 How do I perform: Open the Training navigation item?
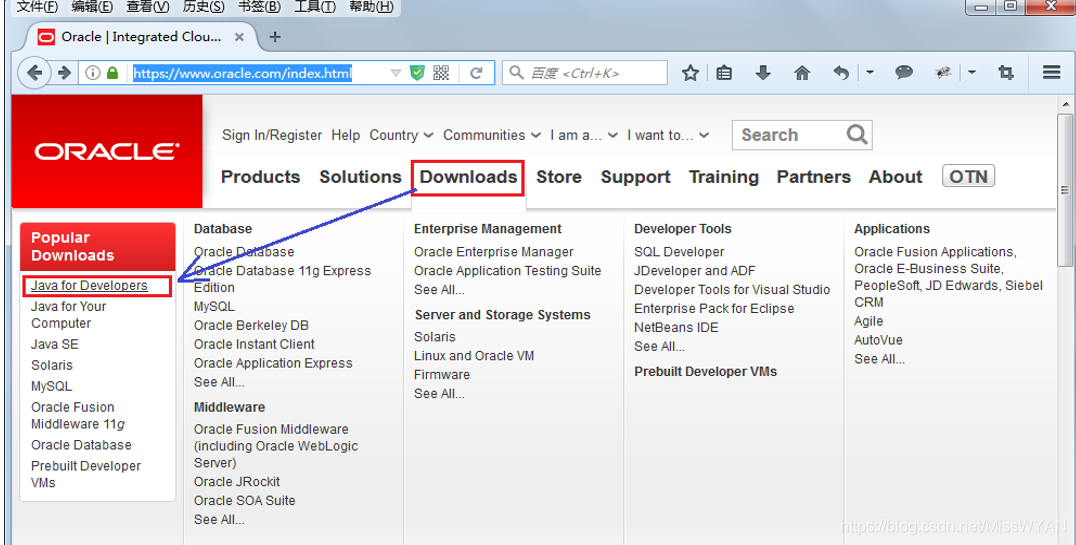click(x=724, y=177)
